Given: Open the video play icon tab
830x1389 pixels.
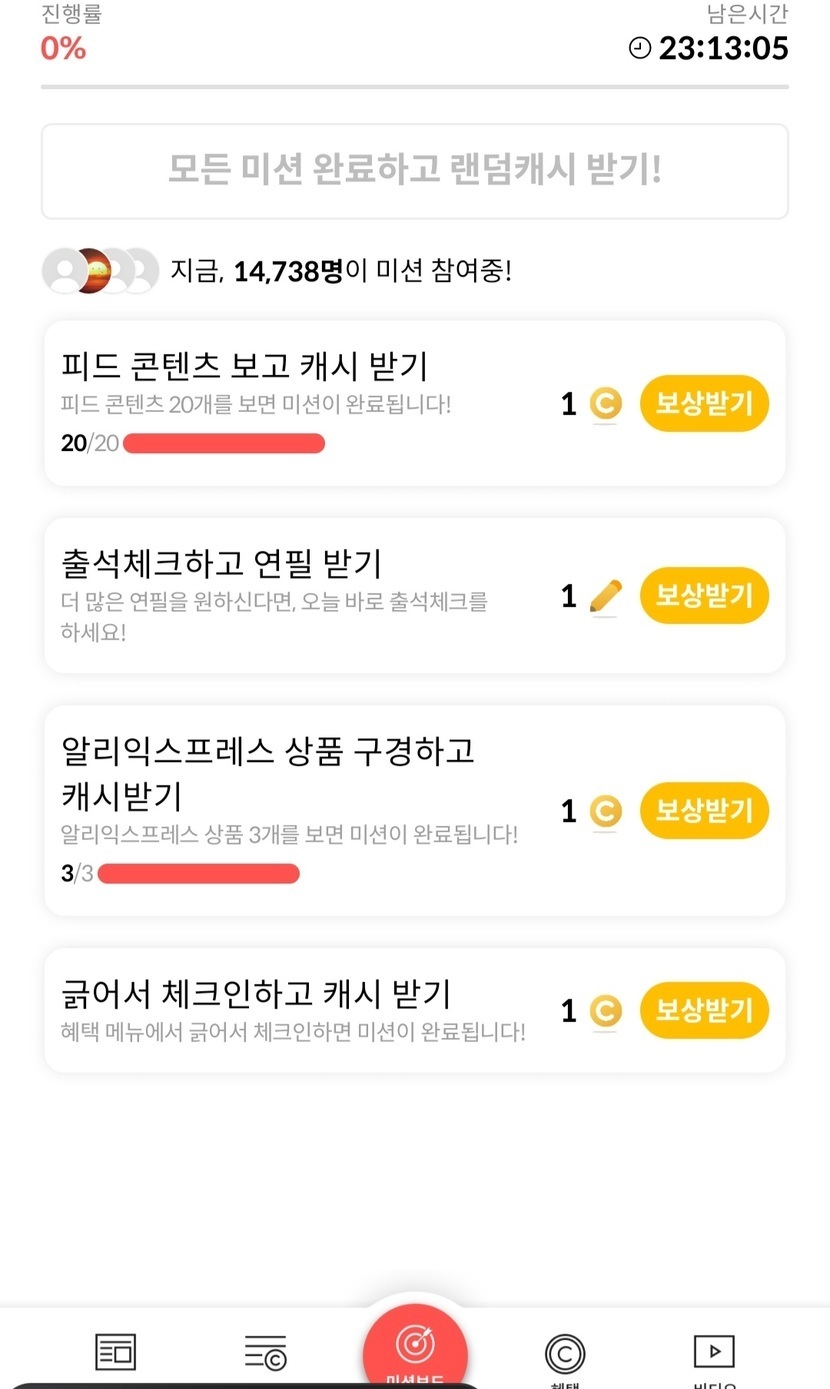Looking at the screenshot, I should [x=714, y=1352].
